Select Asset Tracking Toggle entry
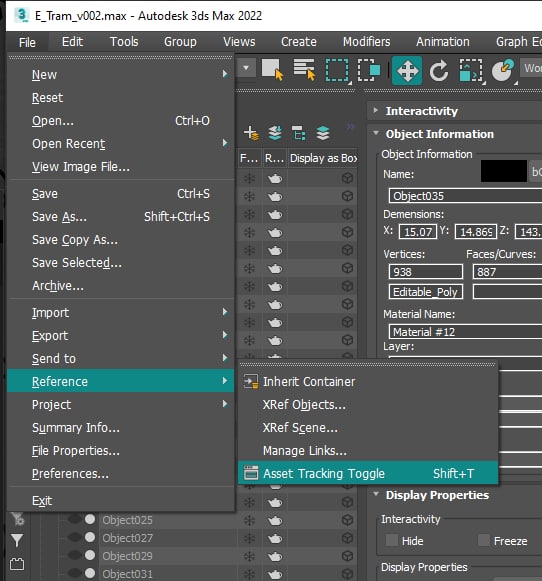542x581 pixels. coord(368,473)
